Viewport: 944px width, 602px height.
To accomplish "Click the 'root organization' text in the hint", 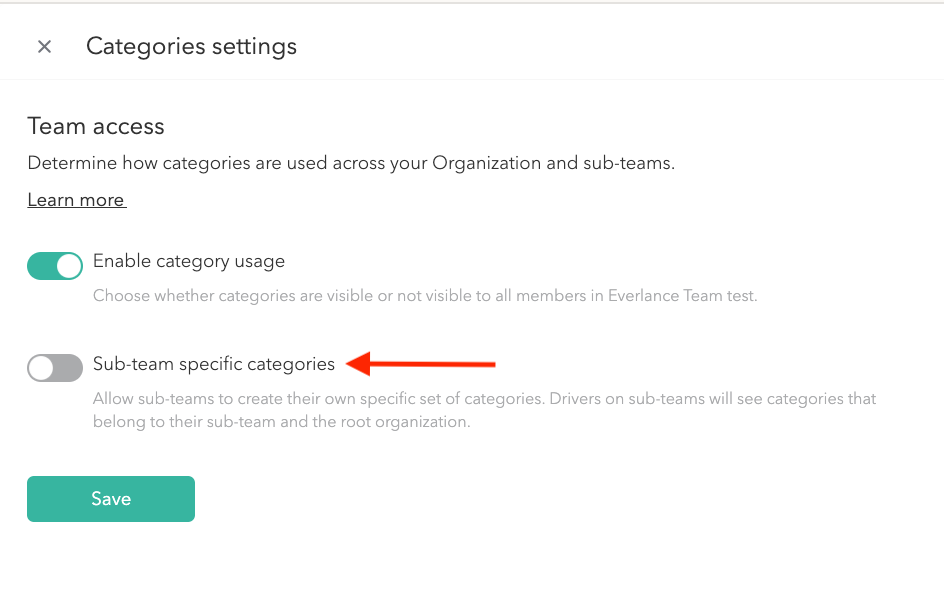I will tap(410, 422).
